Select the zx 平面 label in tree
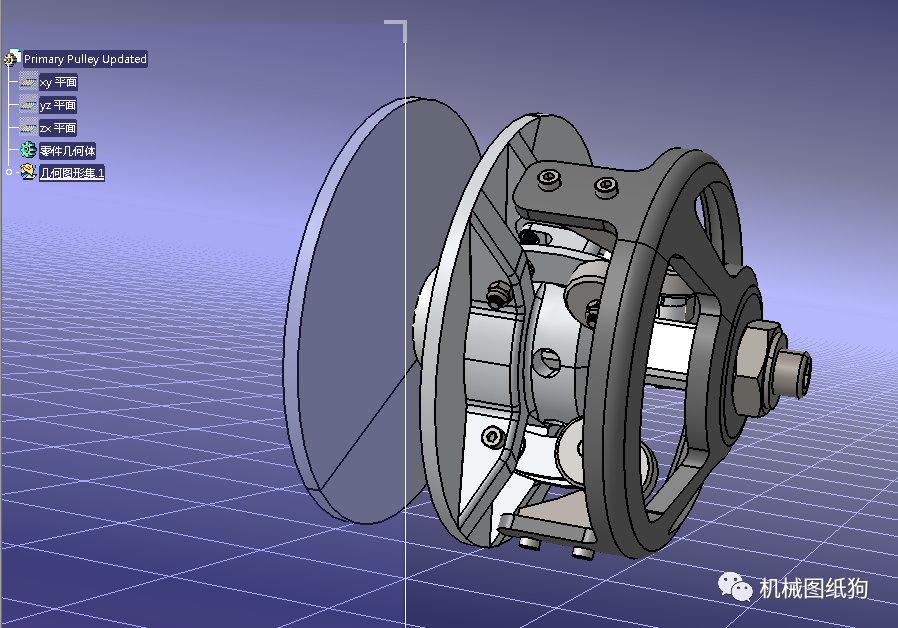This screenshot has width=898, height=628. point(58,128)
